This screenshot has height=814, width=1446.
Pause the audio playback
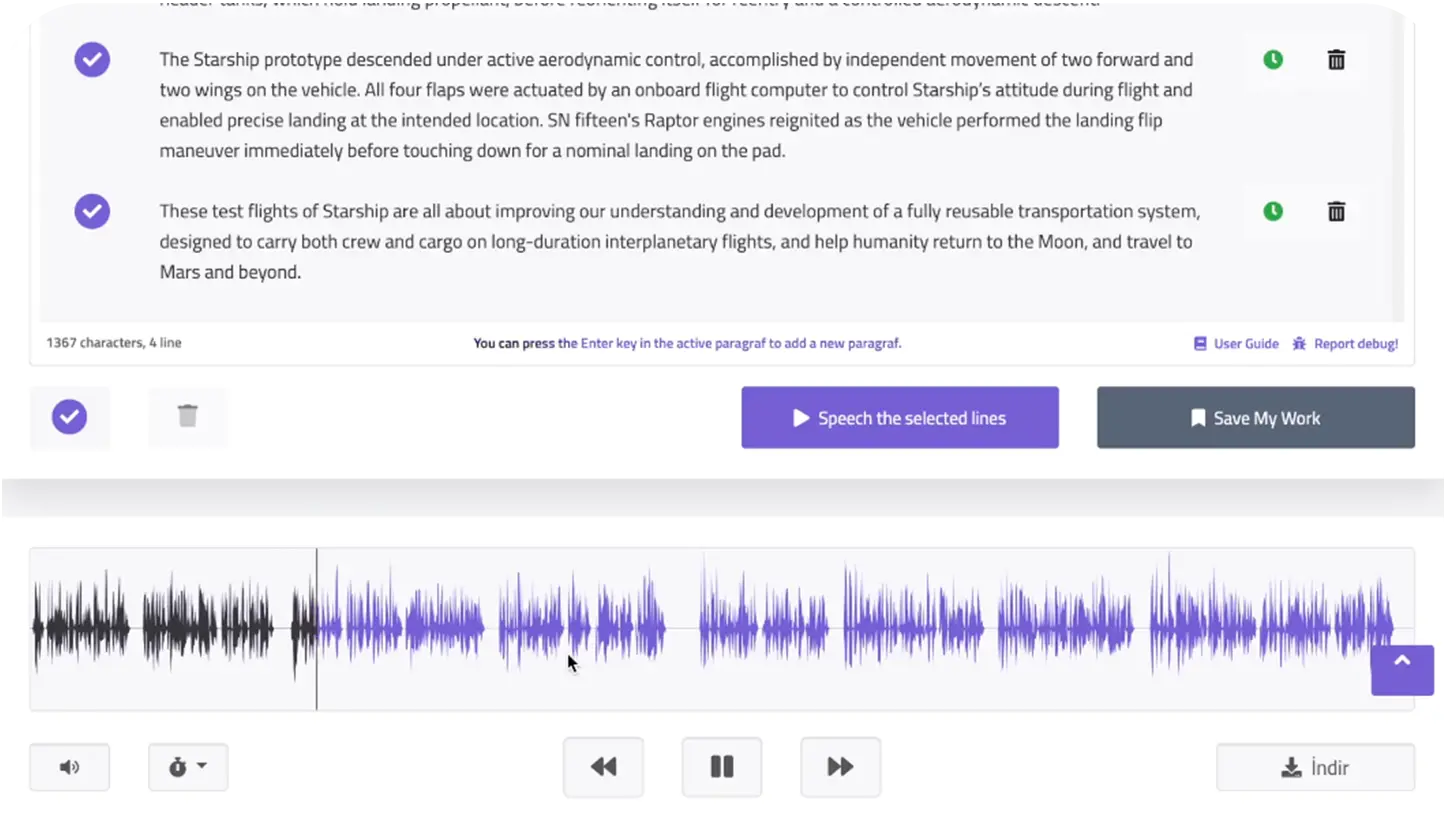click(722, 767)
